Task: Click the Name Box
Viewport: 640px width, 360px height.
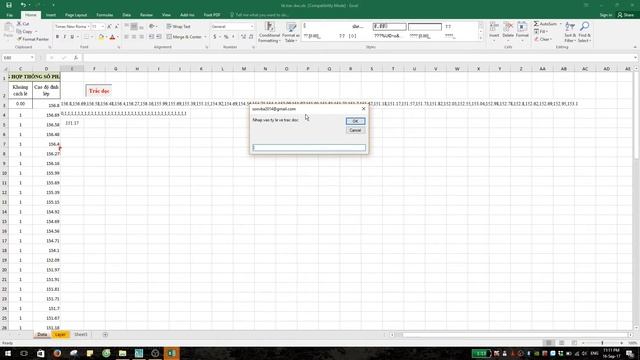Action: coord(18,58)
